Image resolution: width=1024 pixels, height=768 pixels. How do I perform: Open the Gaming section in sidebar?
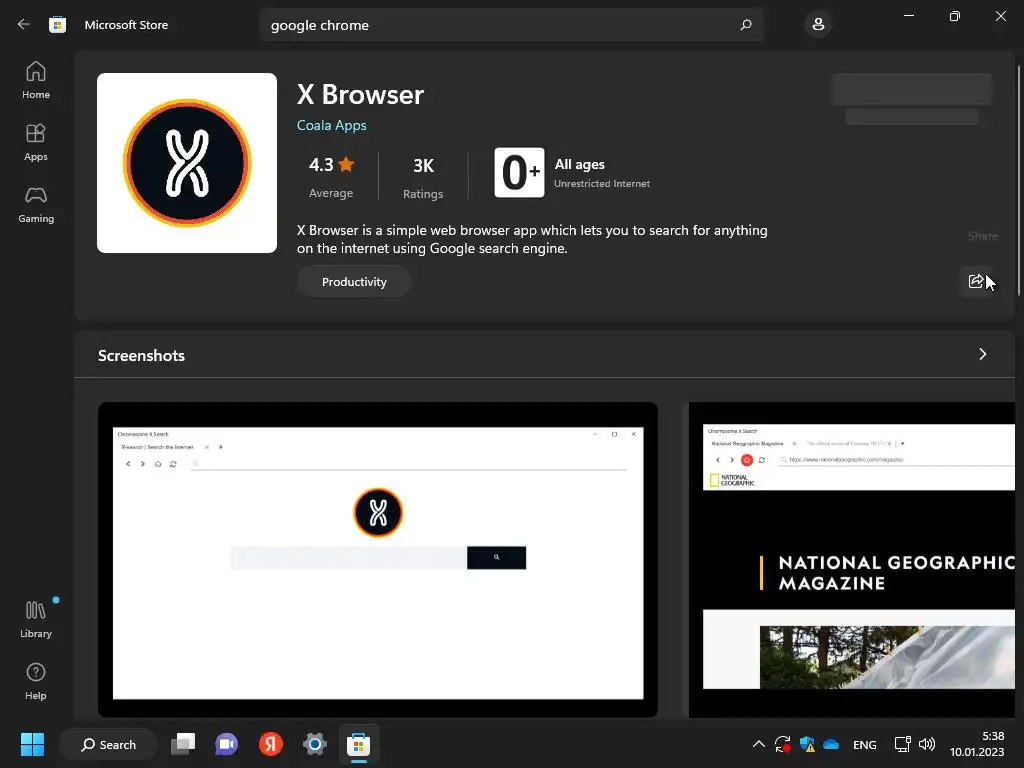point(36,204)
